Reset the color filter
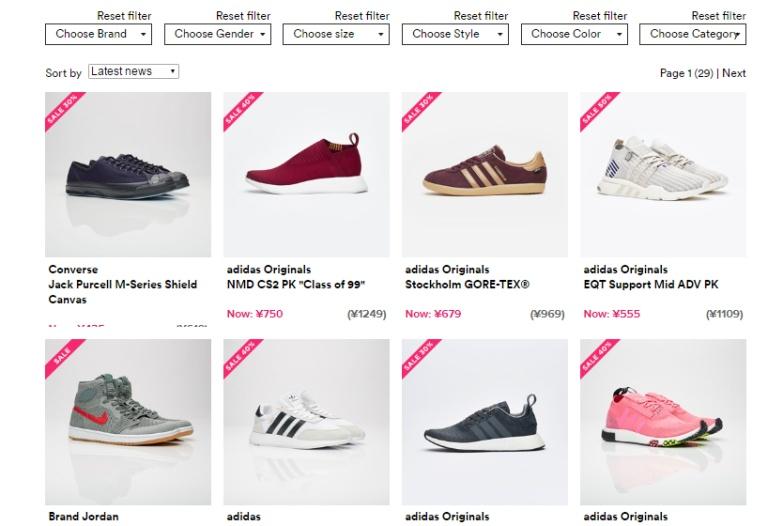Screen dimensions: 768x526 pos(600,16)
